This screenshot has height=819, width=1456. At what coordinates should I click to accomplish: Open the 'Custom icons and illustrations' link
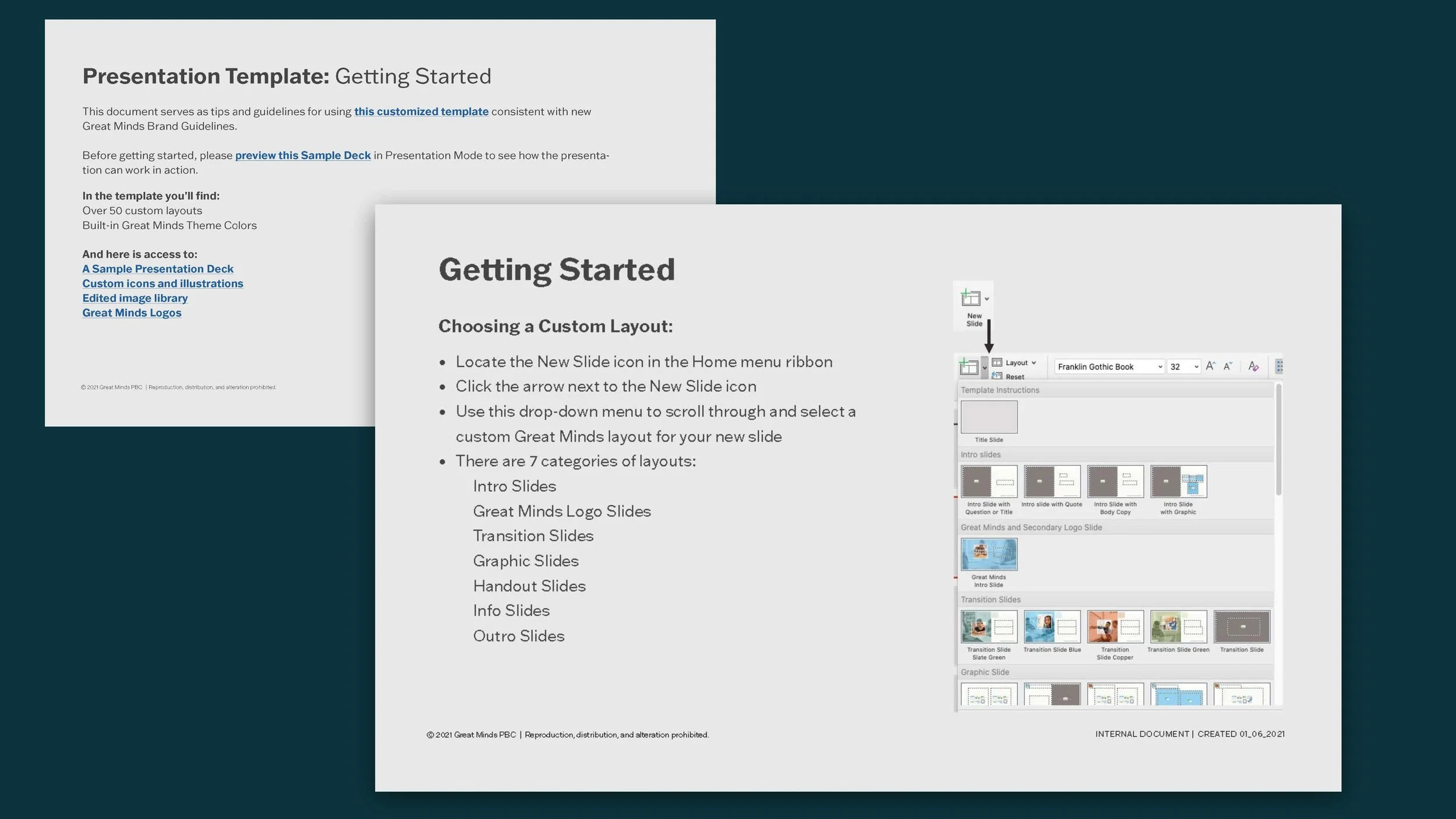(162, 283)
